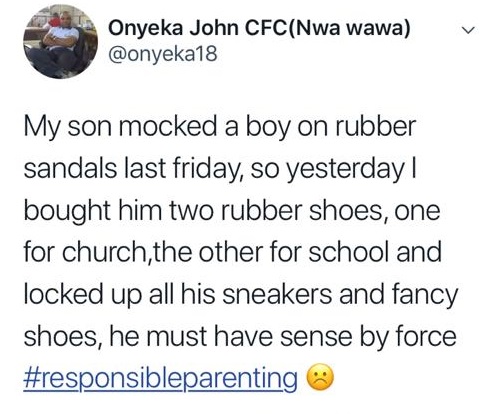Click the tweet line starting "My son mocked"
The width and height of the screenshot is (498, 414).
point(220,128)
